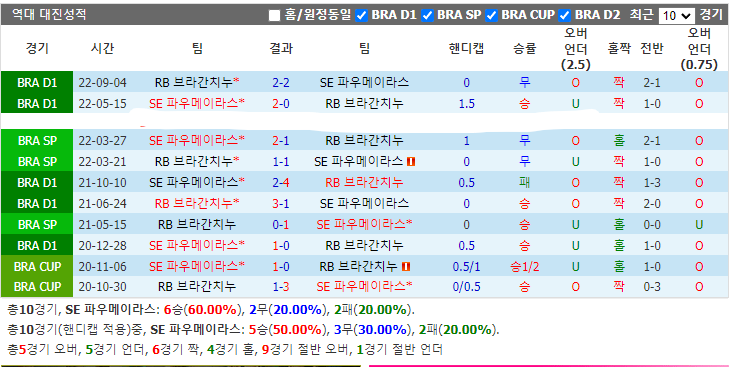Viewport: 730px width, 370px height.
Task: Click the 경기 column header
Action: [x=37, y=48]
